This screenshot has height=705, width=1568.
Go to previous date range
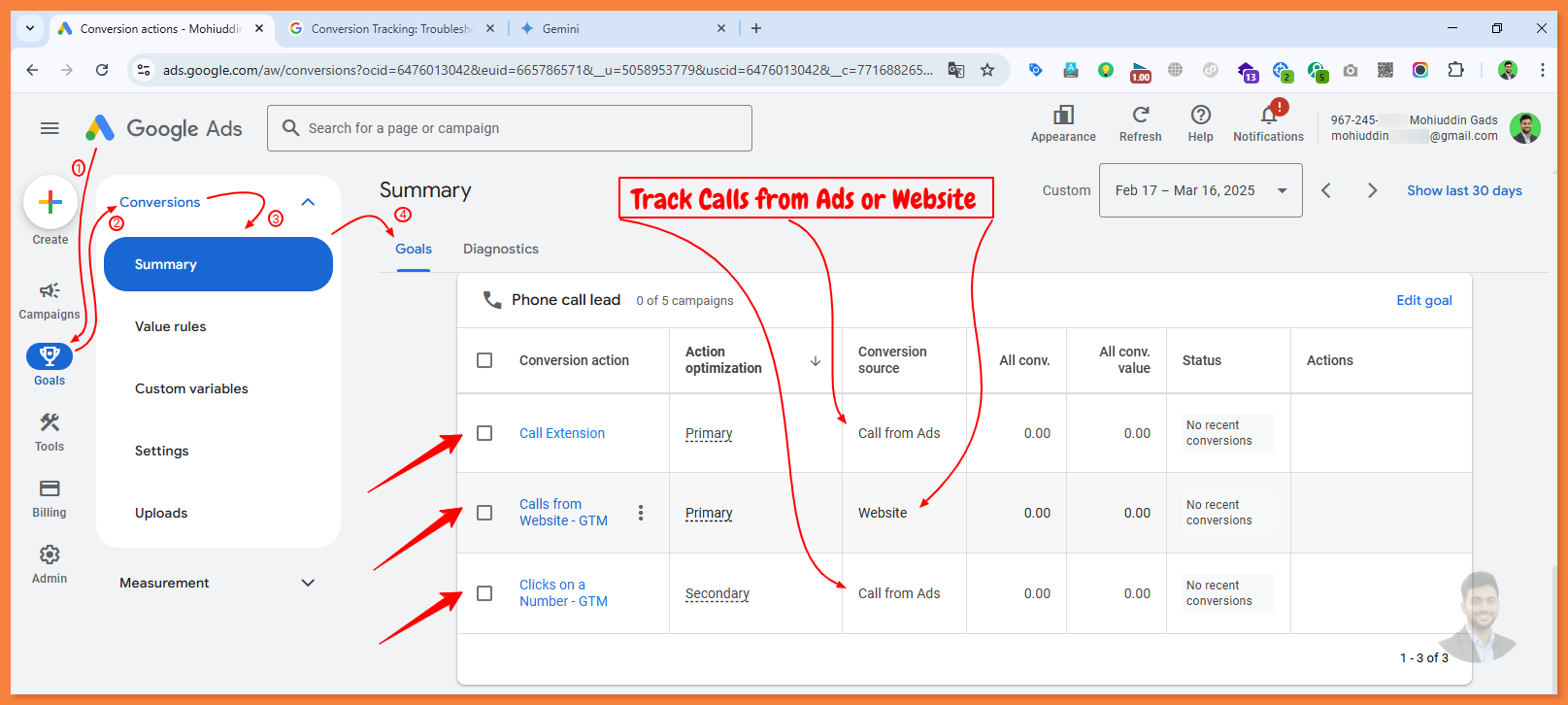click(x=1326, y=190)
